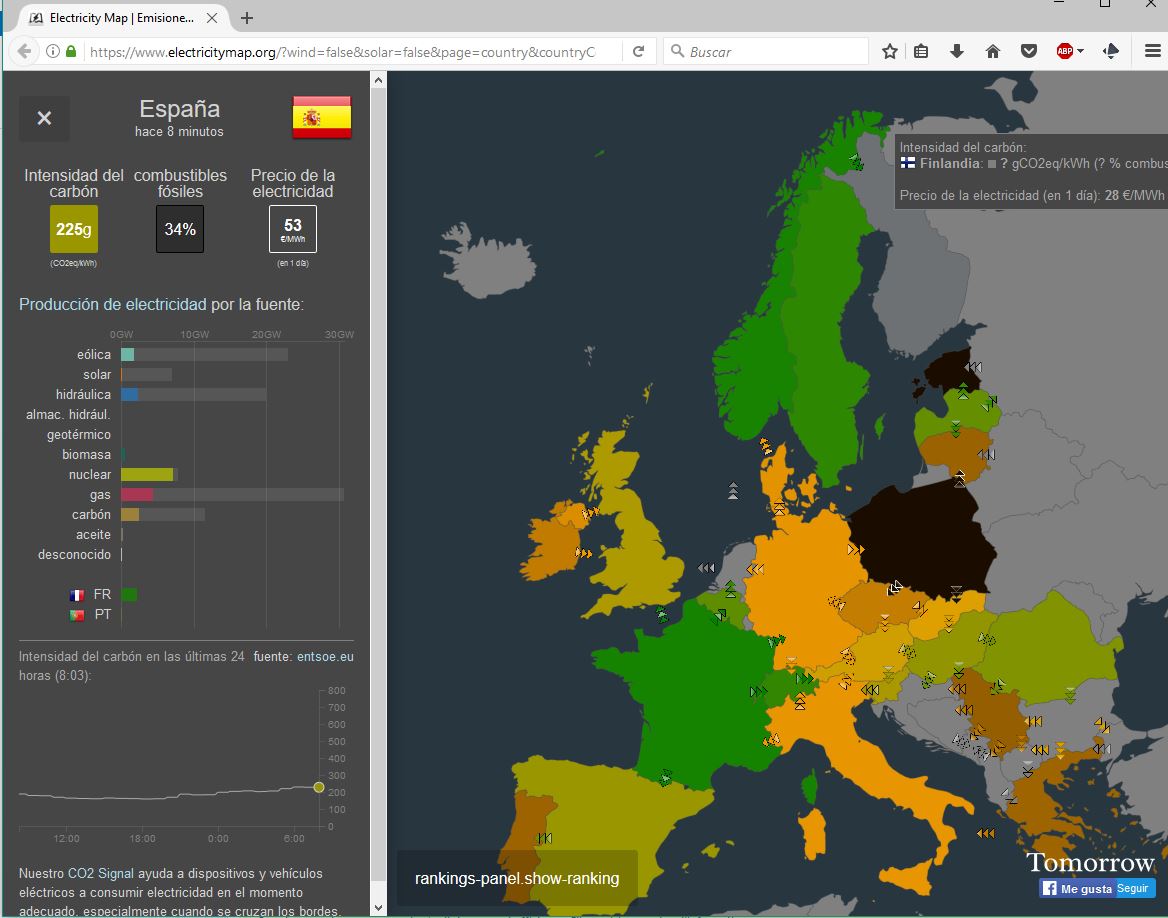This screenshot has width=1168, height=918.
Task: Reload the page with the refresh icon
Action: (x=638, y=52)
